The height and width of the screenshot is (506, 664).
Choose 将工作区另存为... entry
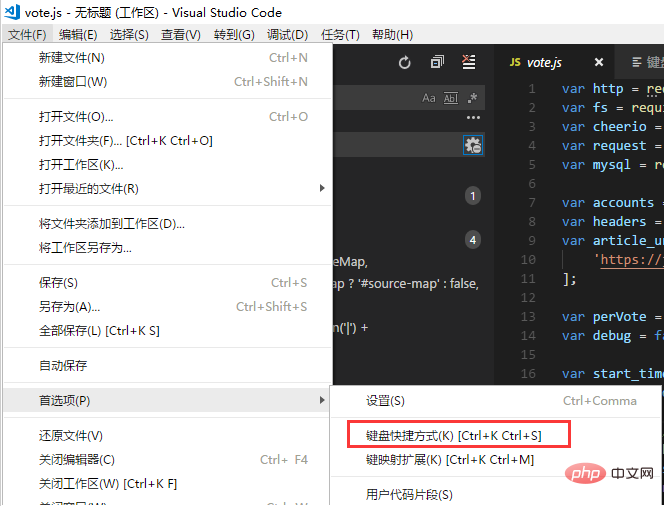coord(168,248)
